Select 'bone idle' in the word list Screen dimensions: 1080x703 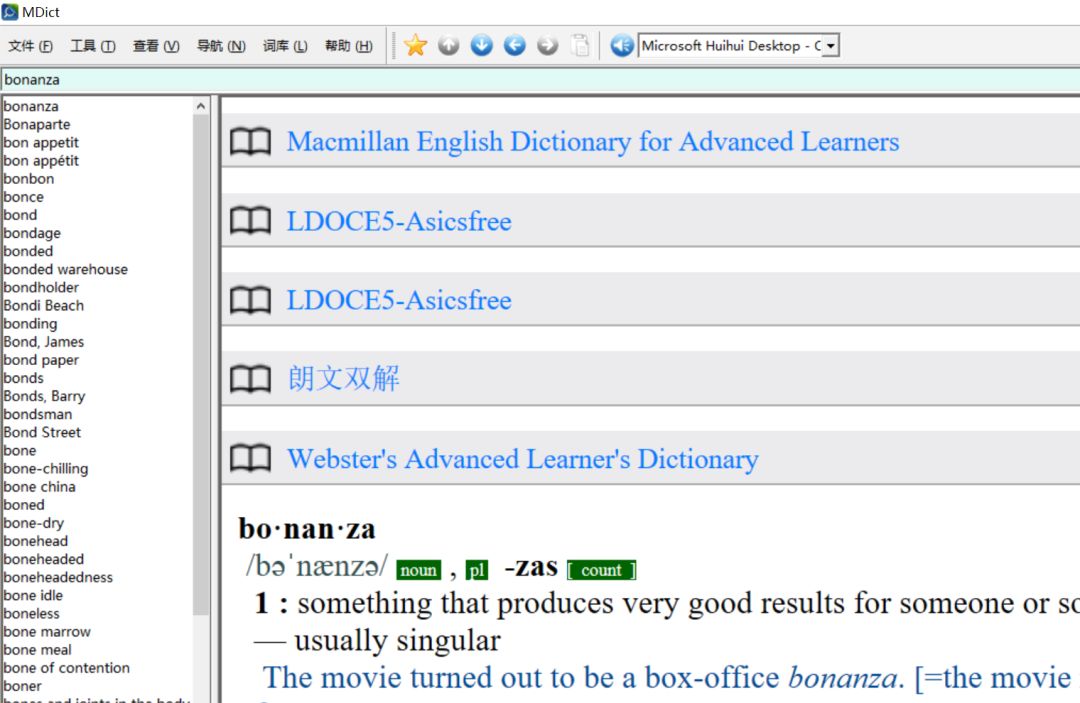click(33, 596)
